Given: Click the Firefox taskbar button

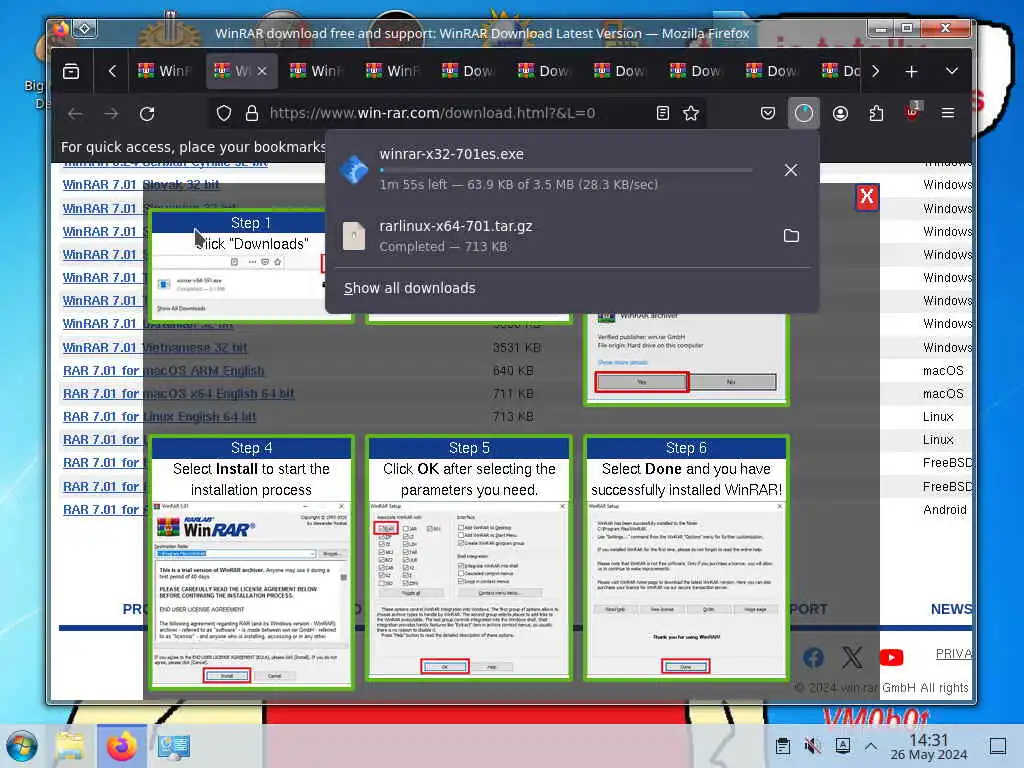Looking at the screenshot, I should click(x=121, y=746).
